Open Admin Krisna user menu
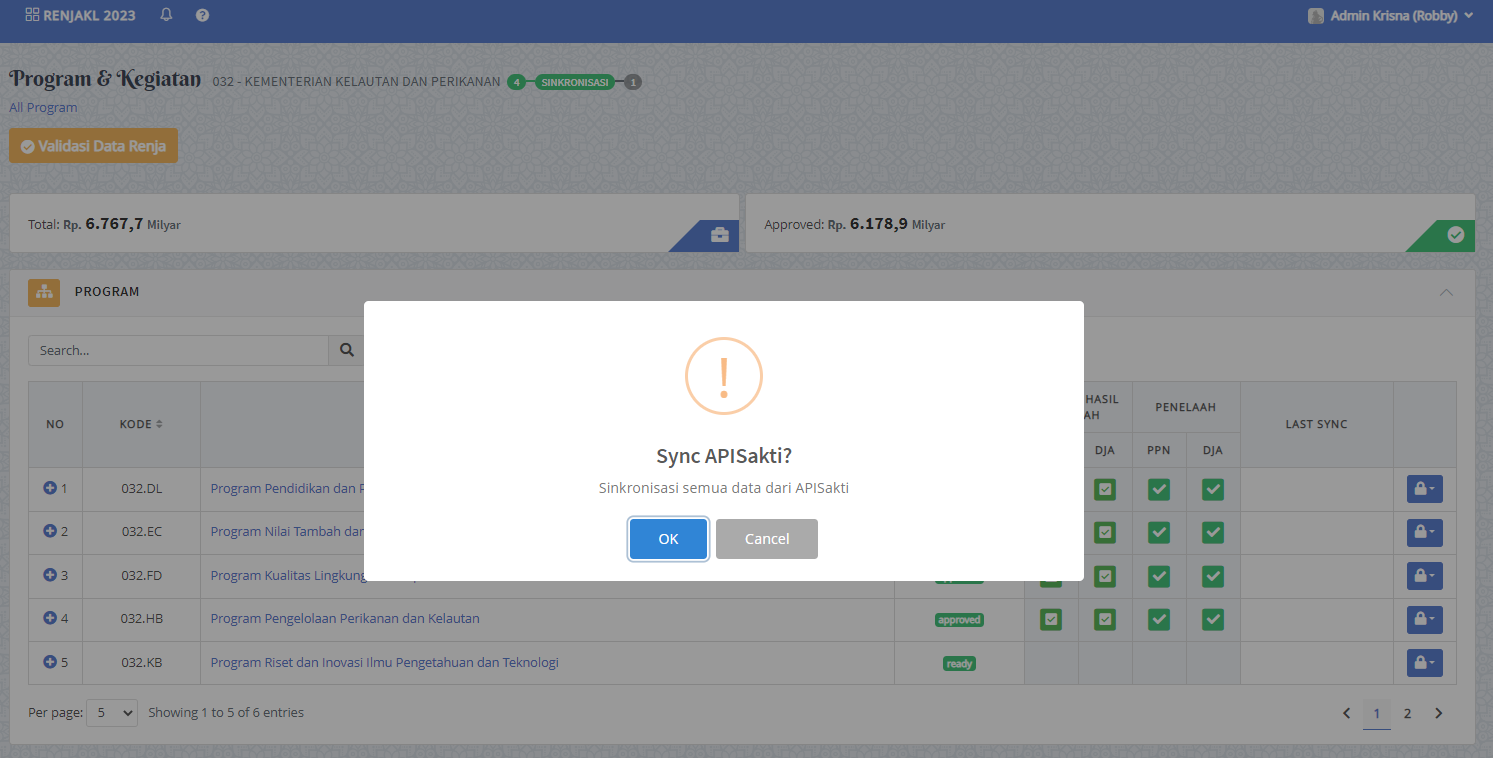Screen dimensions: 1493x758 click(1391, 16)
